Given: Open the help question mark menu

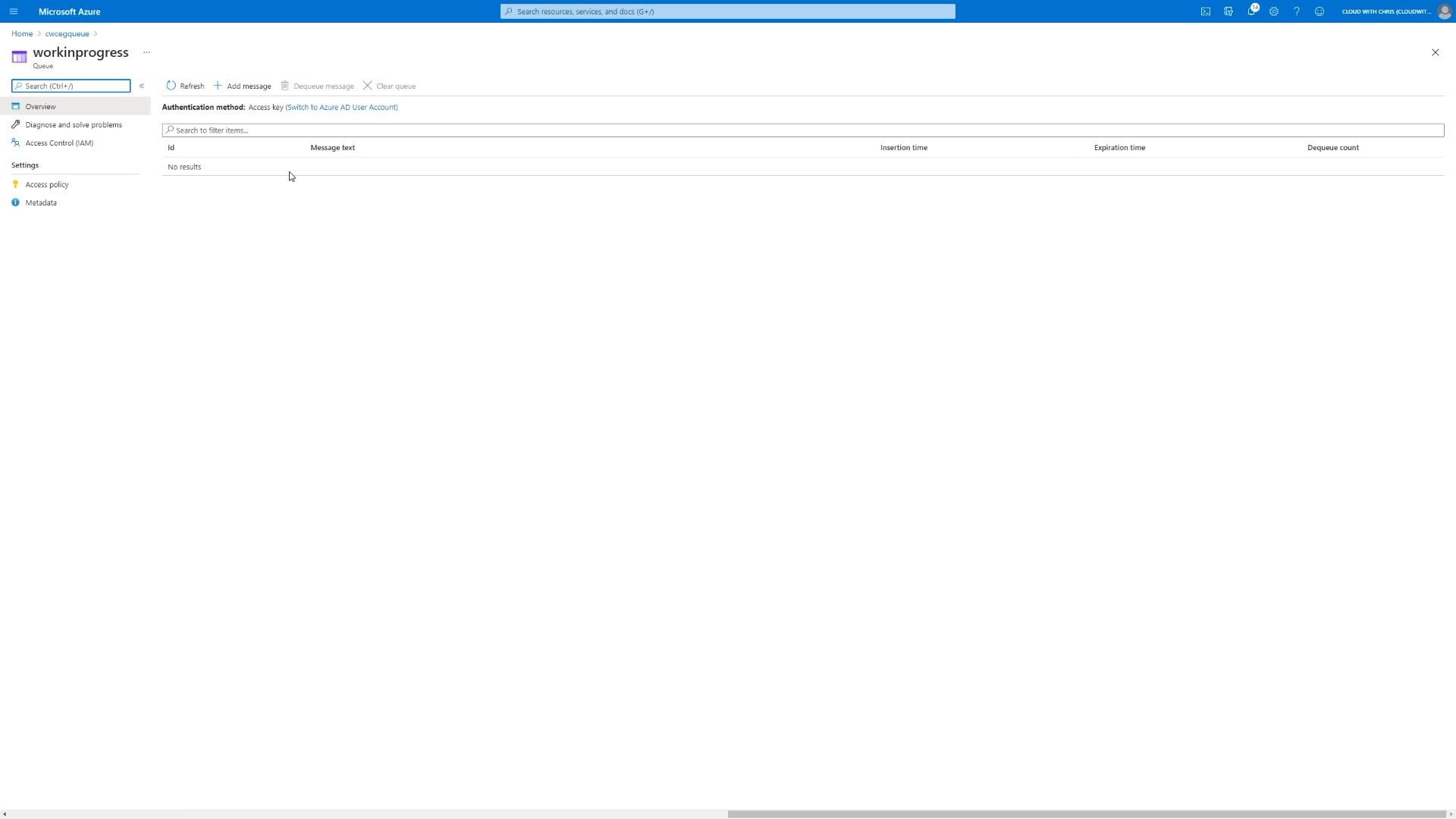Looking at the screenshot, I should tap(1297, 11).
